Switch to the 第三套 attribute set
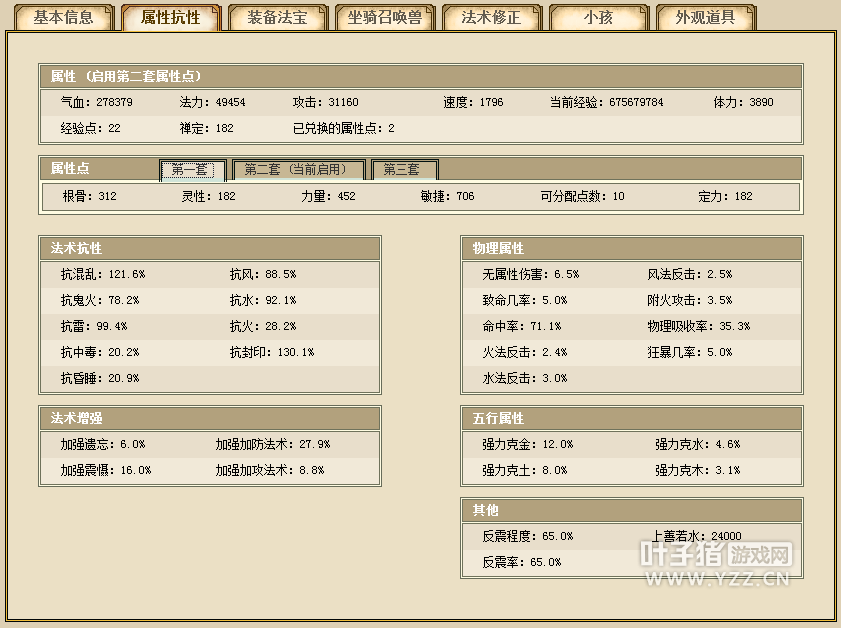 403,170
